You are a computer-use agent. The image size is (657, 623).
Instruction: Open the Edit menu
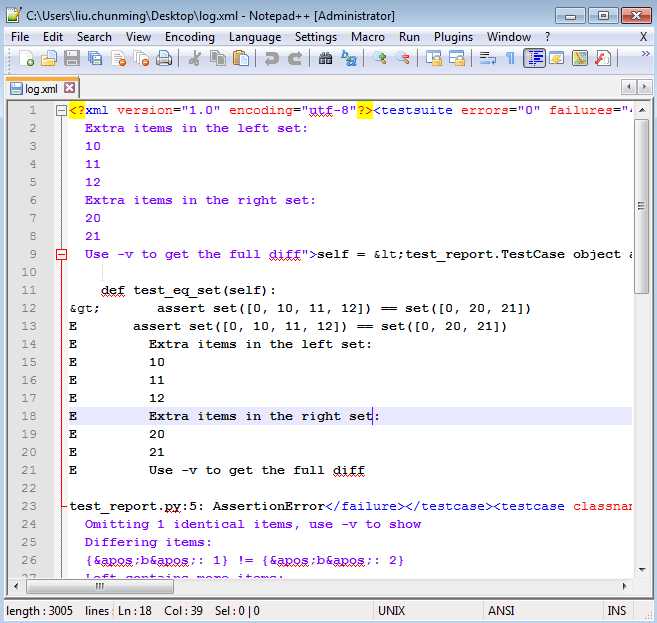click(x=53, y=37)
